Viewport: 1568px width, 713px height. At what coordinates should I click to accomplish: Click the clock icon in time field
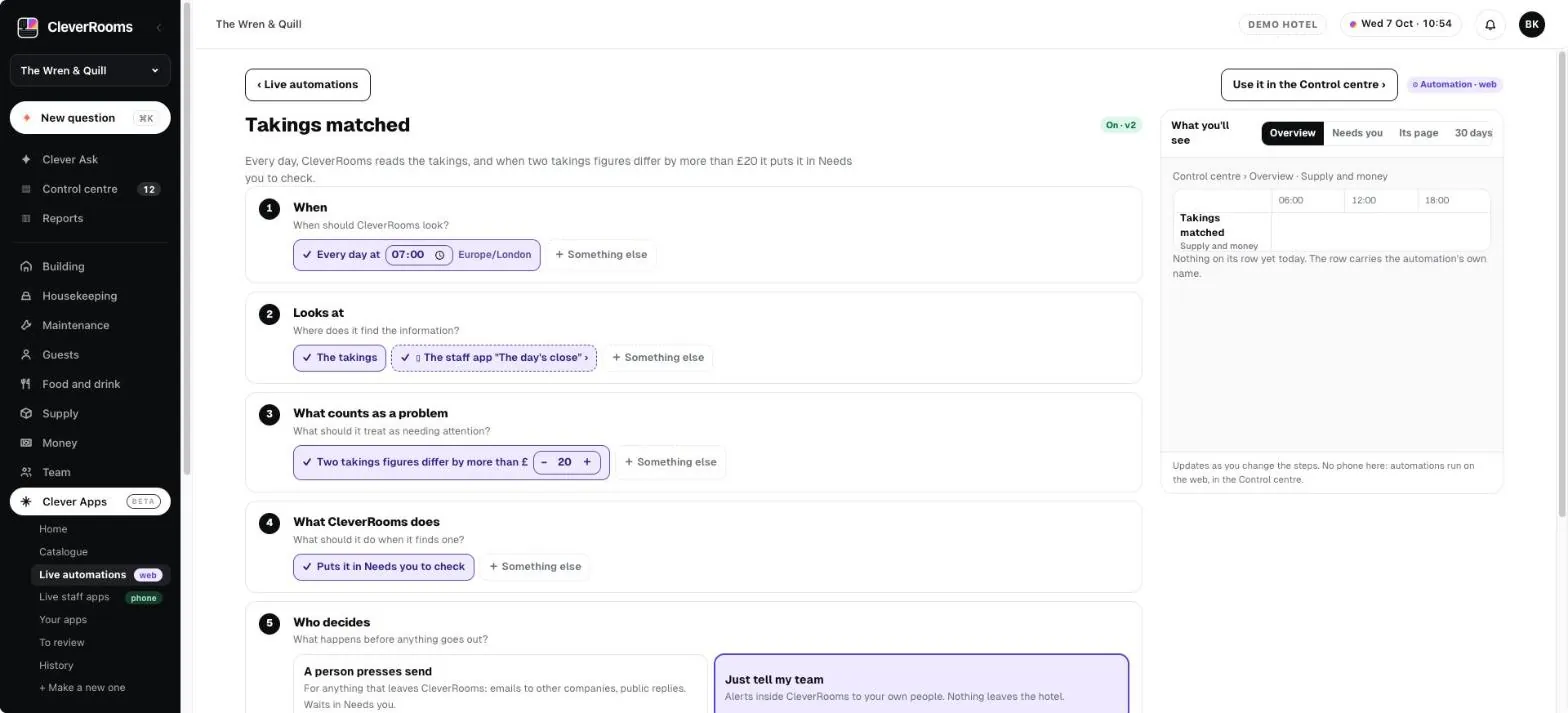click(x=439, y=255)
